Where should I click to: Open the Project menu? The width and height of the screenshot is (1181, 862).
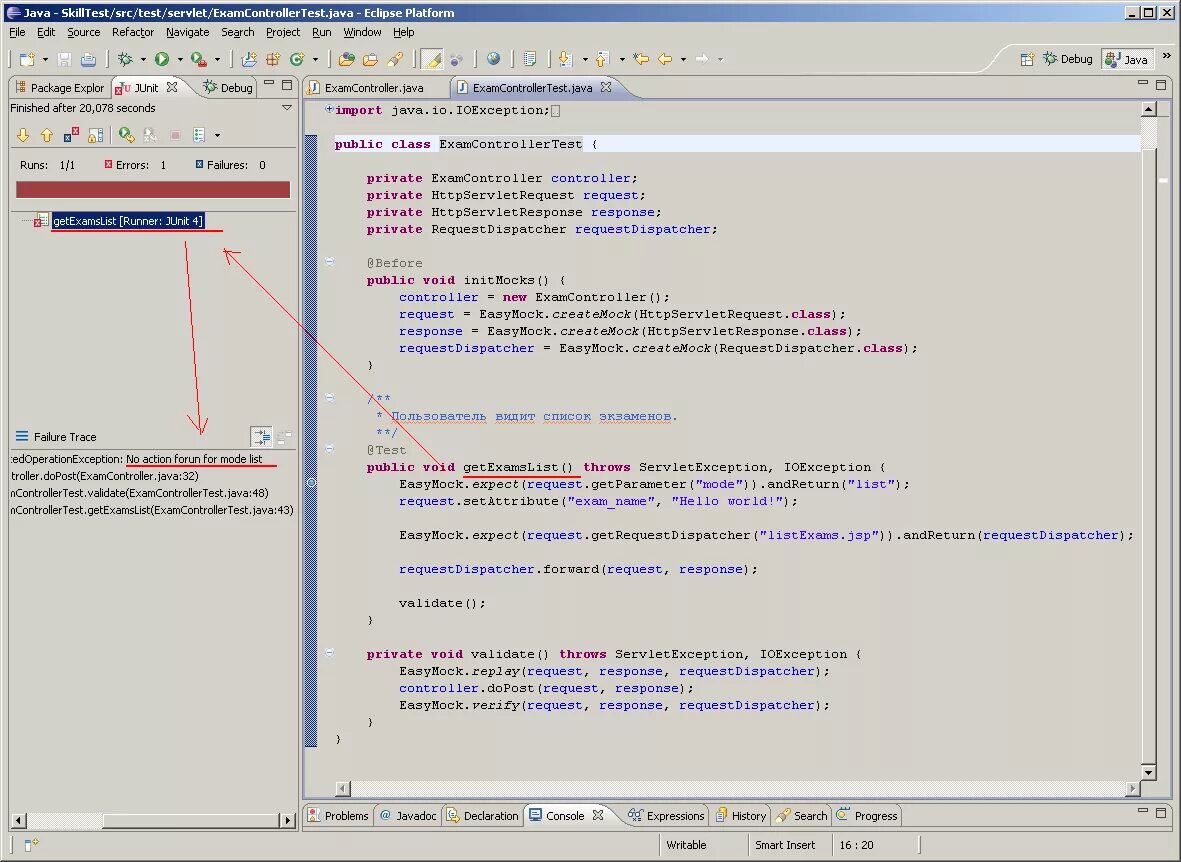282,32
